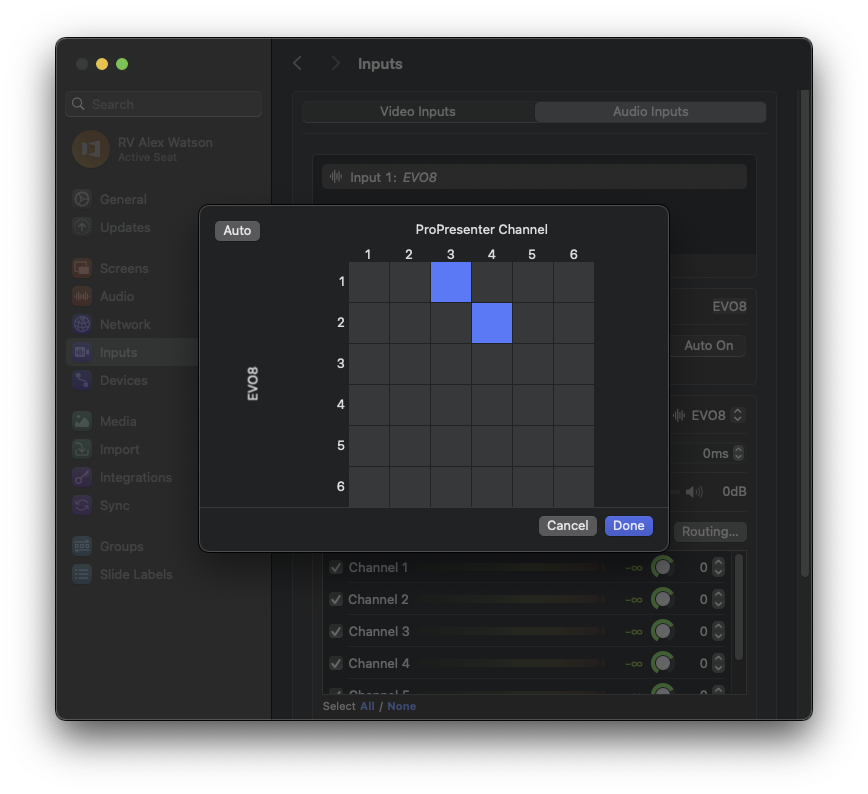
Task: Open the Media sidebar icon
Action: pos(82,421)
